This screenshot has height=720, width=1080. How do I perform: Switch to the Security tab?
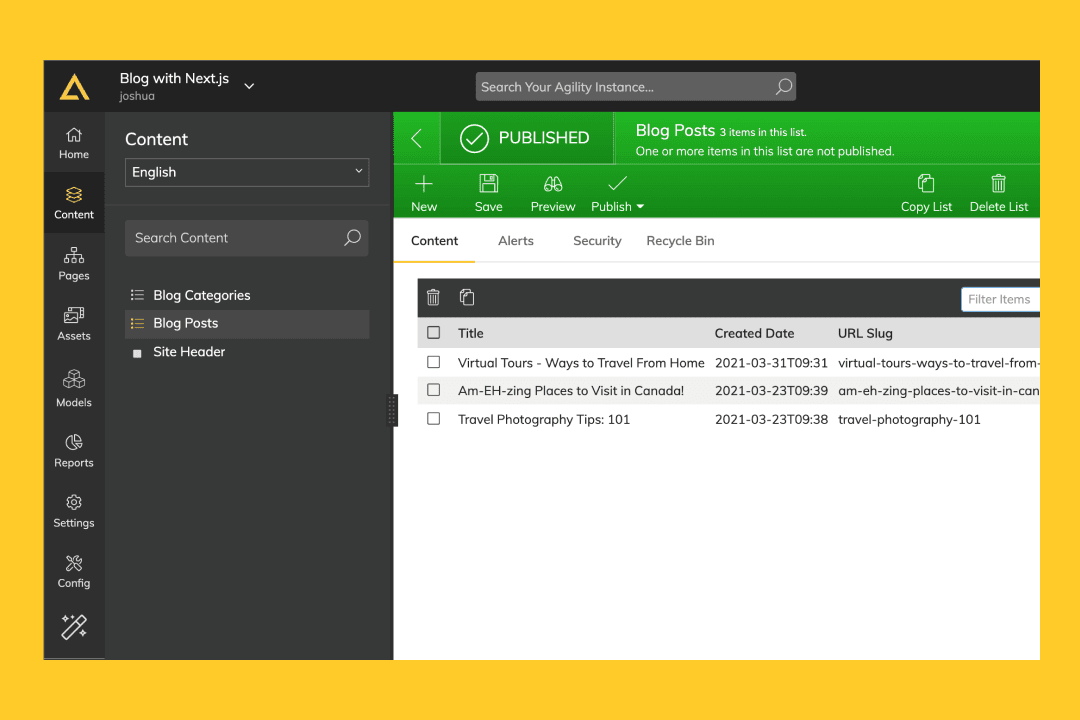(597, 241)
